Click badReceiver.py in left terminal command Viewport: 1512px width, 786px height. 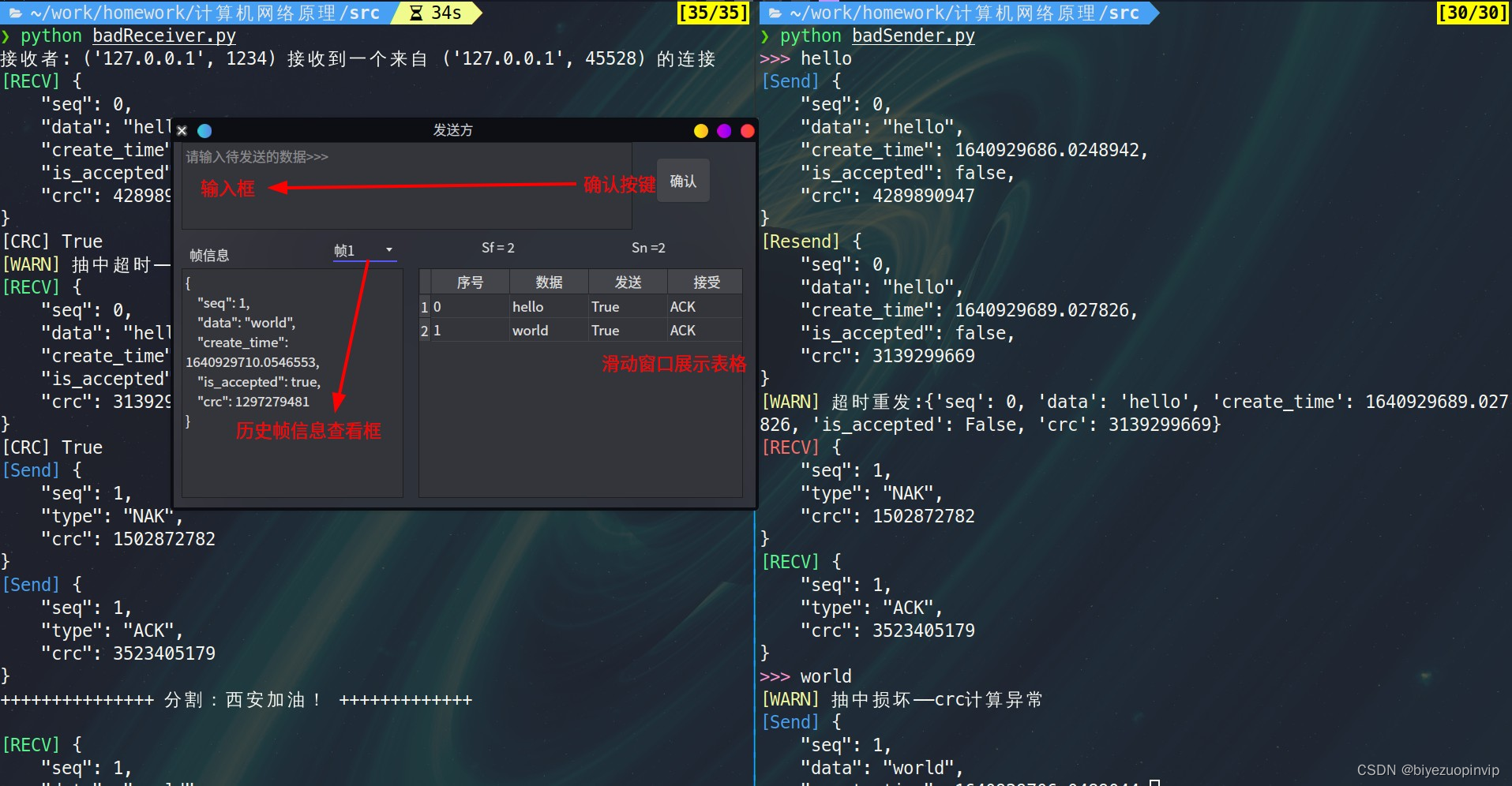(164, 36)
